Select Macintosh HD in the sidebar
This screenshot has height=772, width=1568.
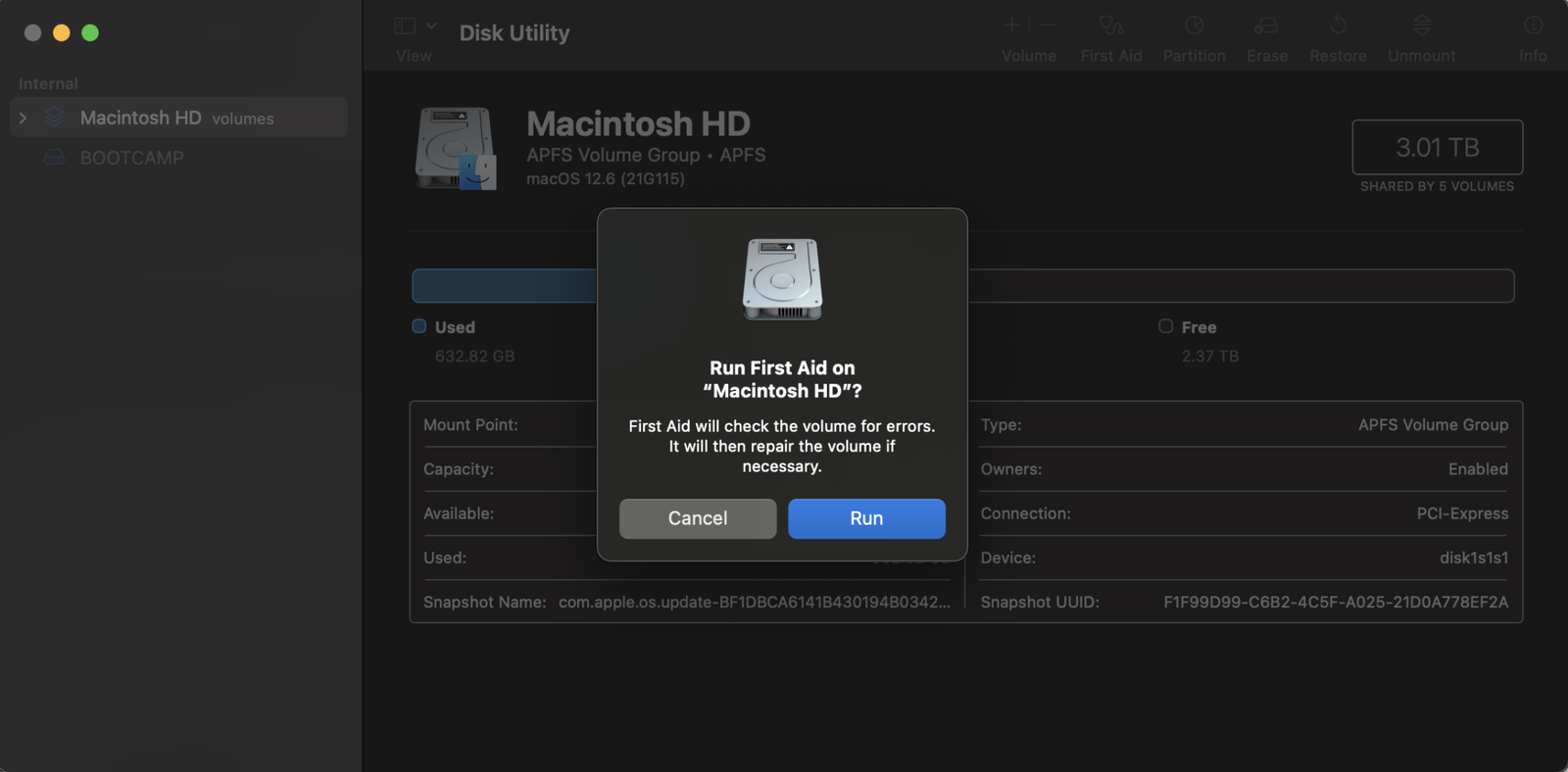click(x=141, y=118)
